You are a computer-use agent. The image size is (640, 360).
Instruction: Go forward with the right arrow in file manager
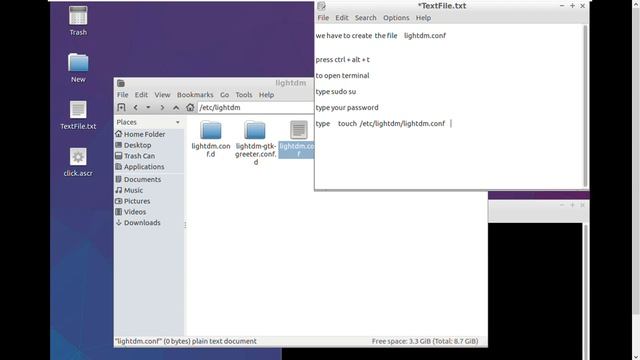tap(162, 107)
